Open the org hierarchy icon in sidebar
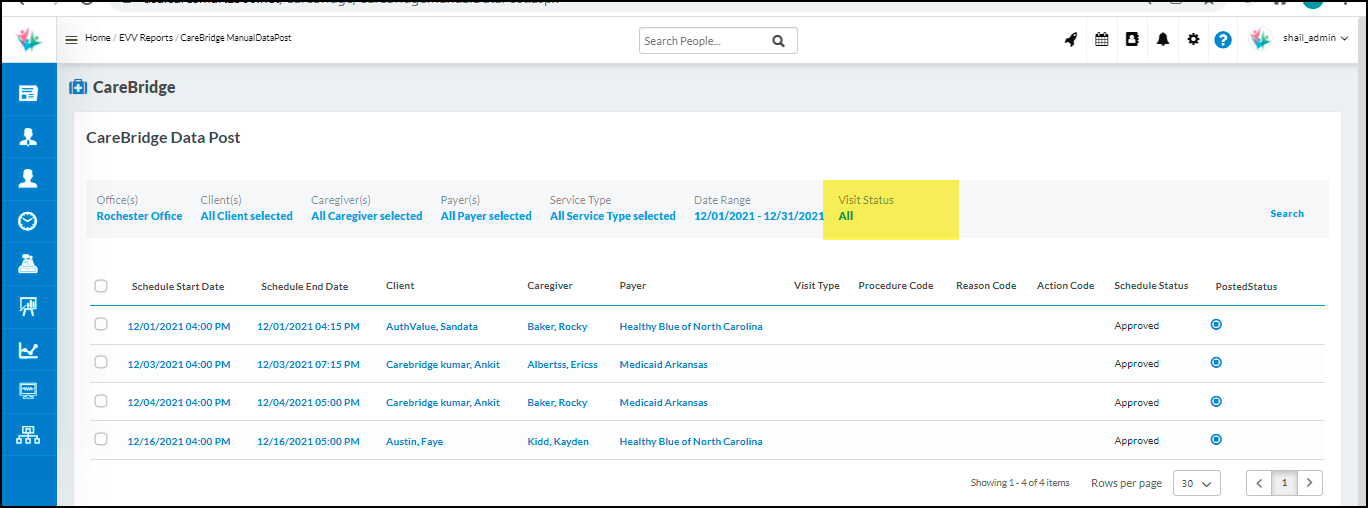This screenshot has height=508, width=1368. tap(28, 435)
